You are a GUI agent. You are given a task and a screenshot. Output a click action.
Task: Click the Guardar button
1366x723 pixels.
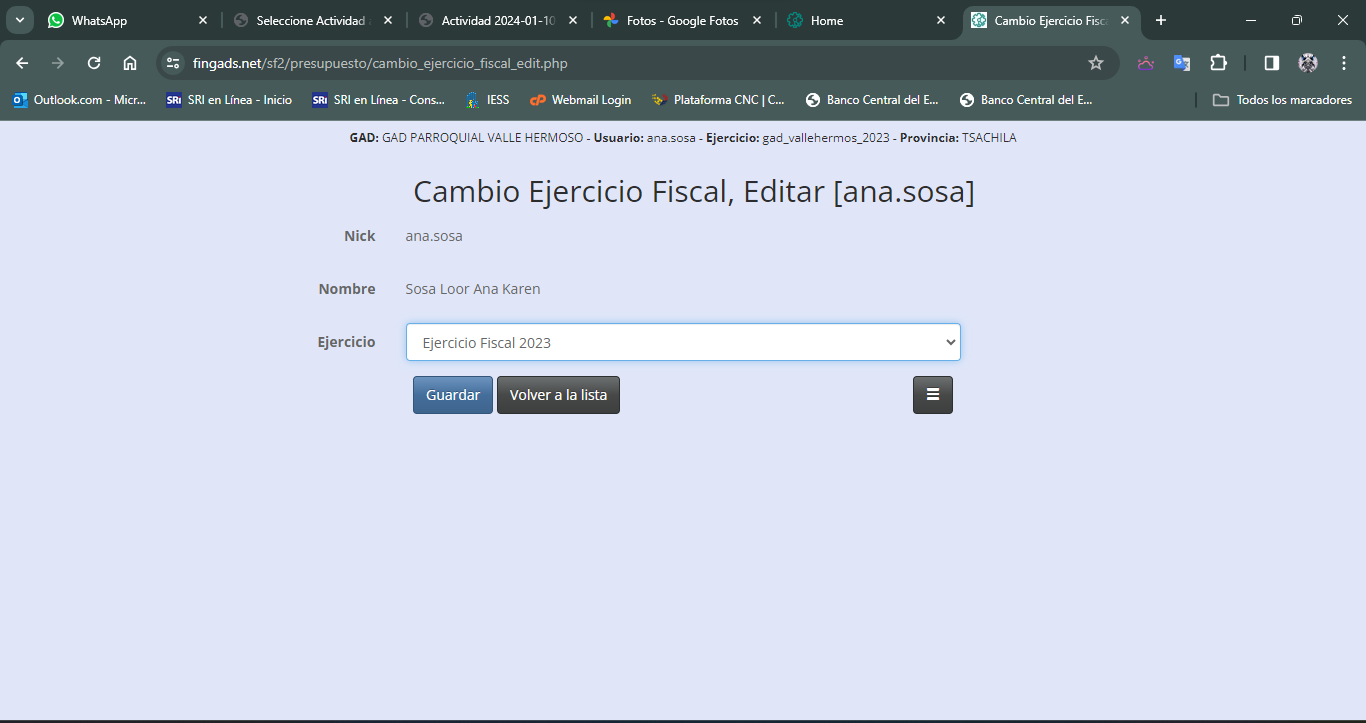tap(452, 395)
